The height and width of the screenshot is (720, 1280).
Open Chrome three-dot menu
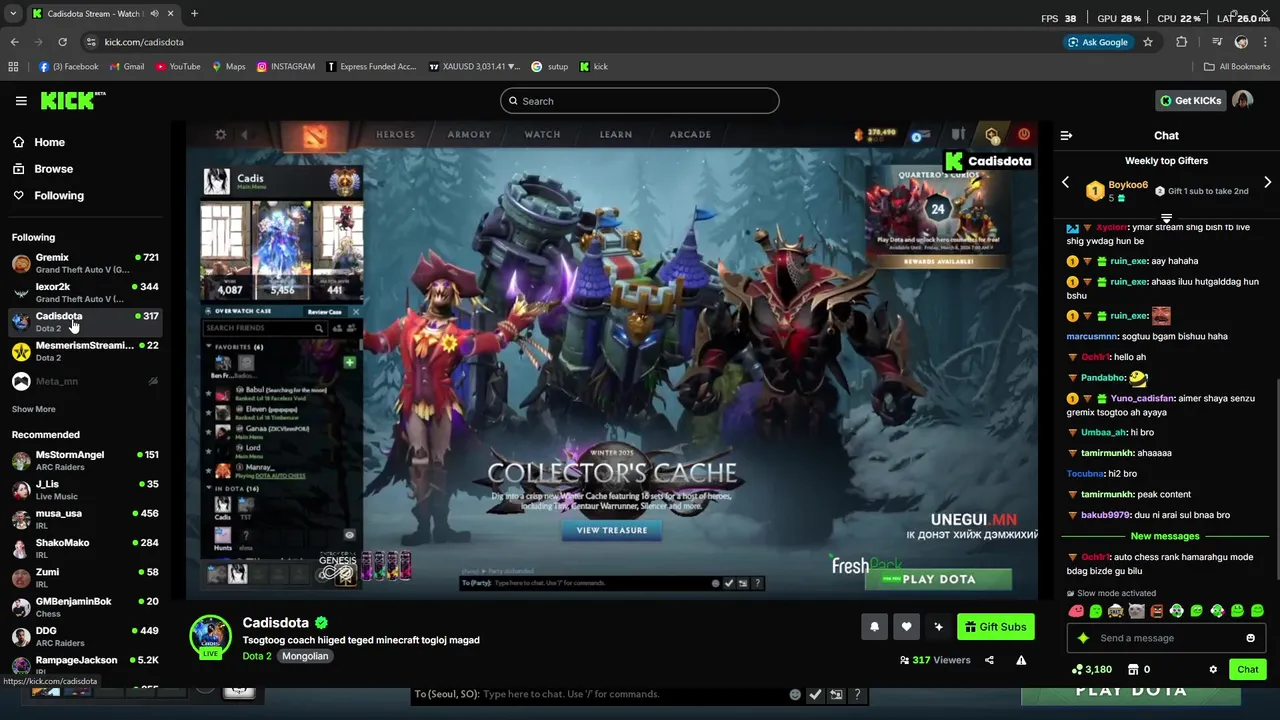click(1266, 42)
